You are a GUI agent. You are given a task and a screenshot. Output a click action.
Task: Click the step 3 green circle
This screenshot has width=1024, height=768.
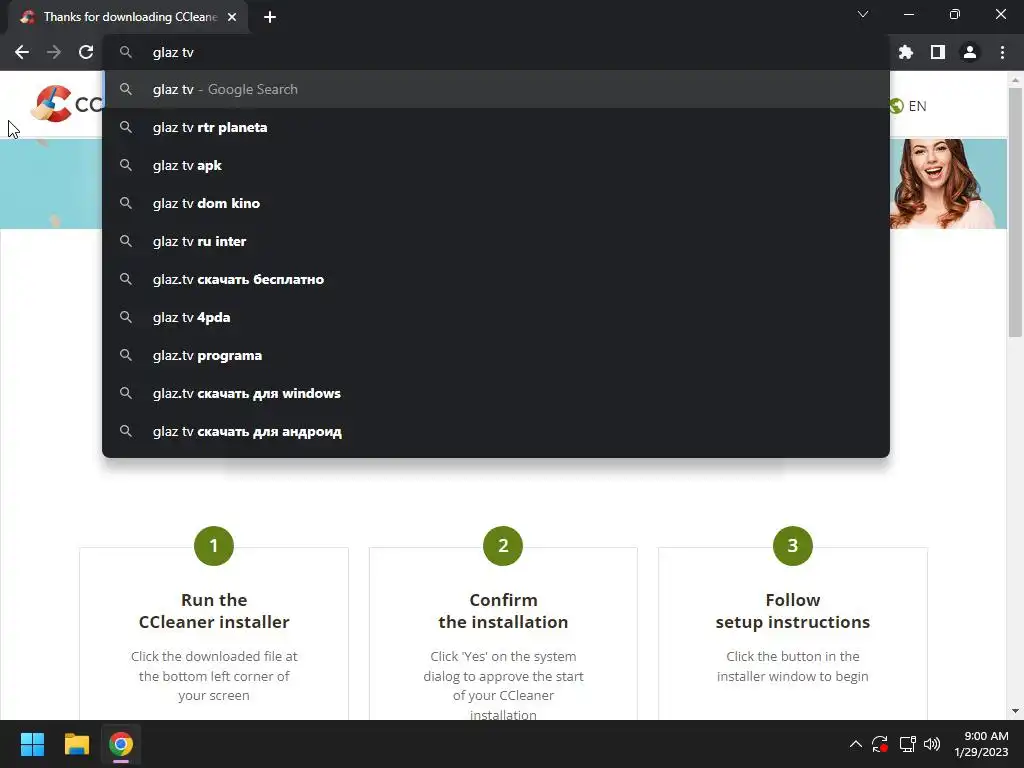point(792,545)
